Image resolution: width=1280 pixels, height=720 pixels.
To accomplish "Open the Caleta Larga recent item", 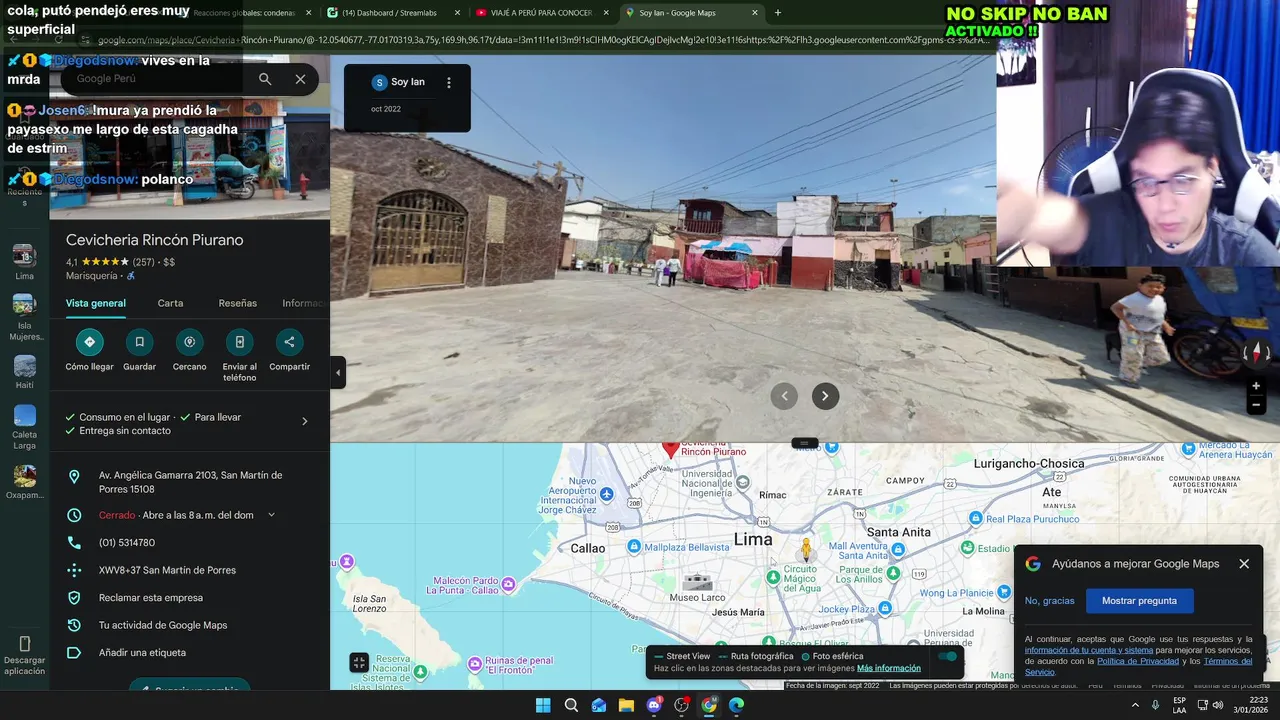I will pyautogui.click(x=24, y=427).
